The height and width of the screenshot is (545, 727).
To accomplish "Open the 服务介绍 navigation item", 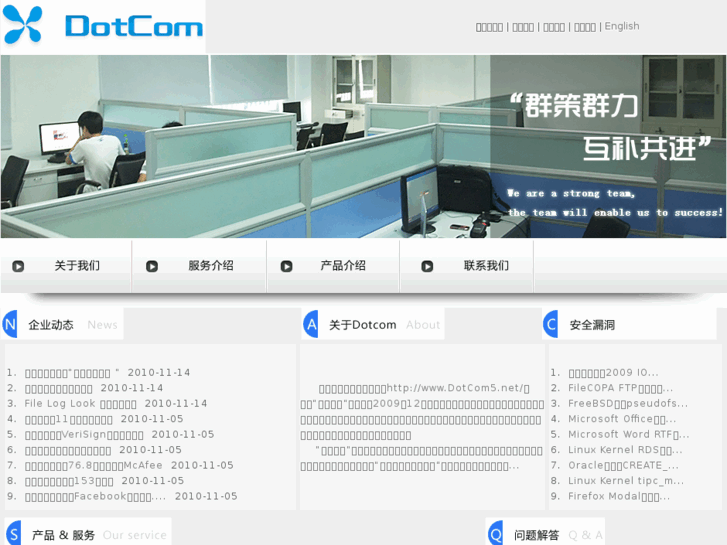I will coord(211,266).
